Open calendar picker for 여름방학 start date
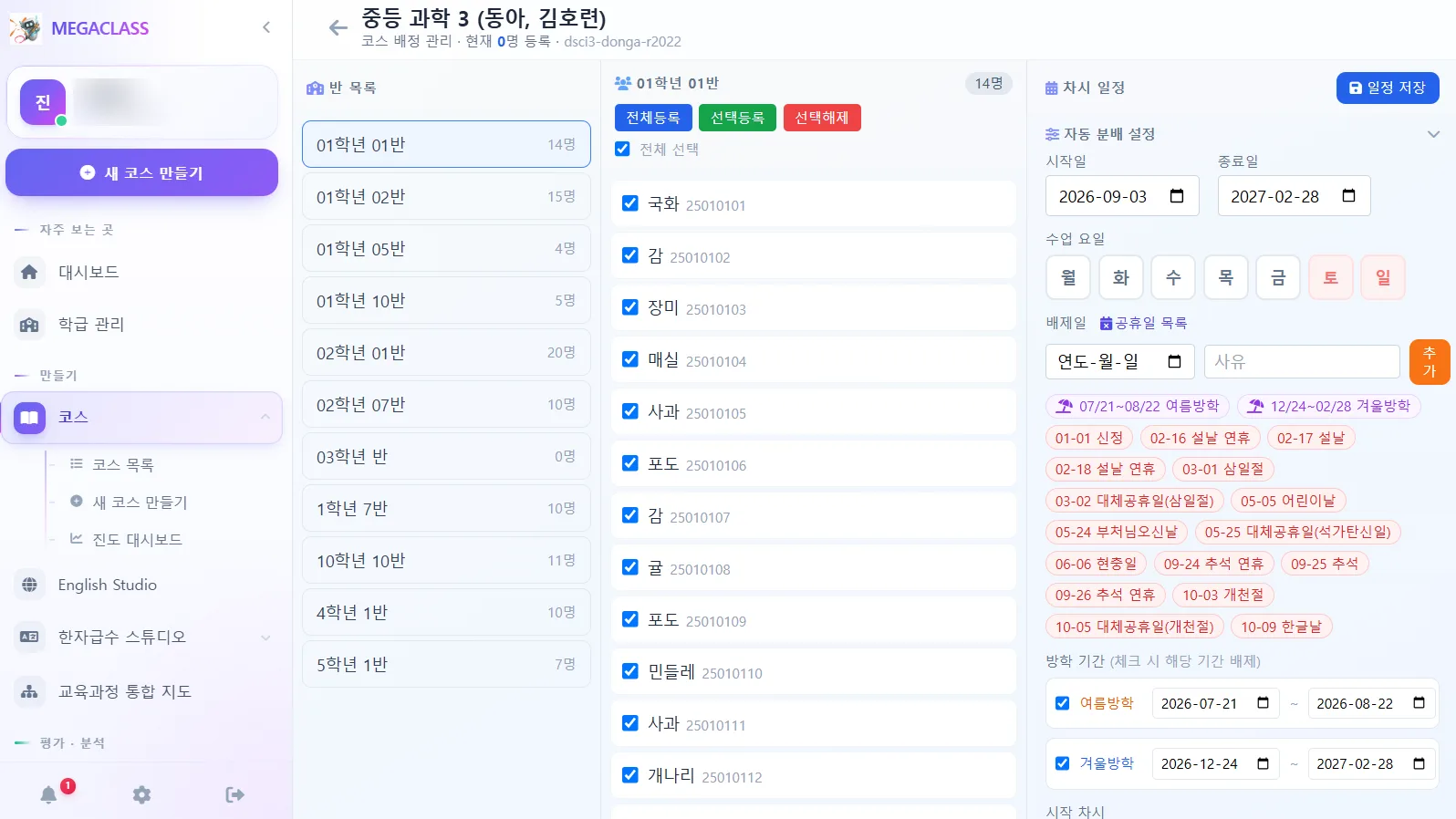Viewport: 1456px width, 819px height. (x=1263, y=703)
